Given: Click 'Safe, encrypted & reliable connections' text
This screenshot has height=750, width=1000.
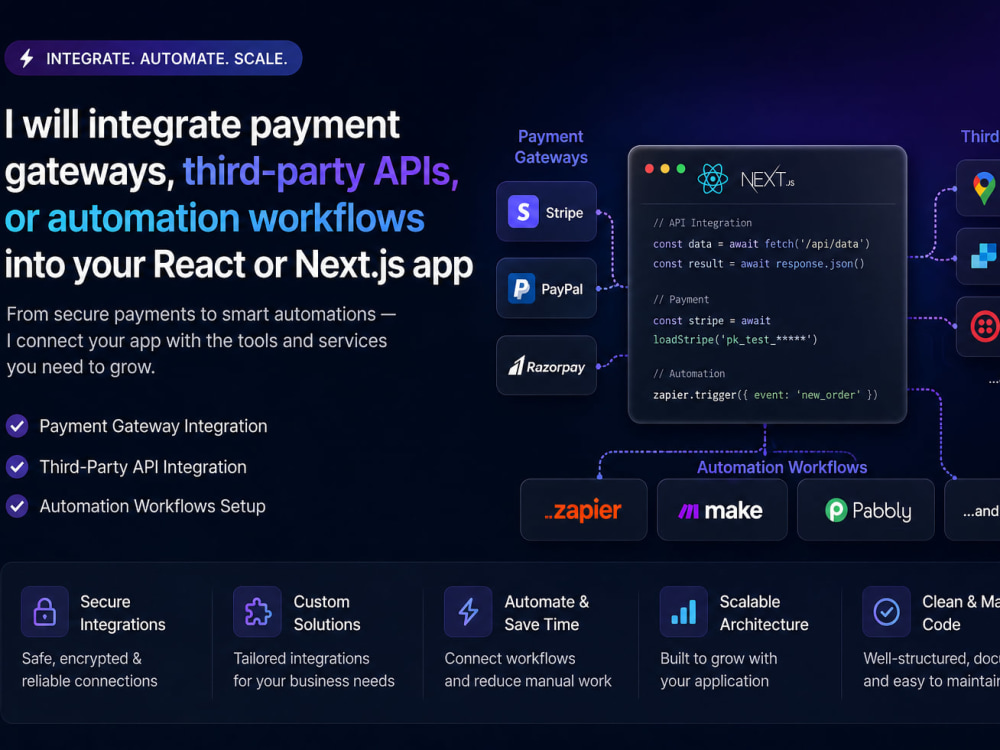Looking at the screenshot, I should click(x=89, y=670).
